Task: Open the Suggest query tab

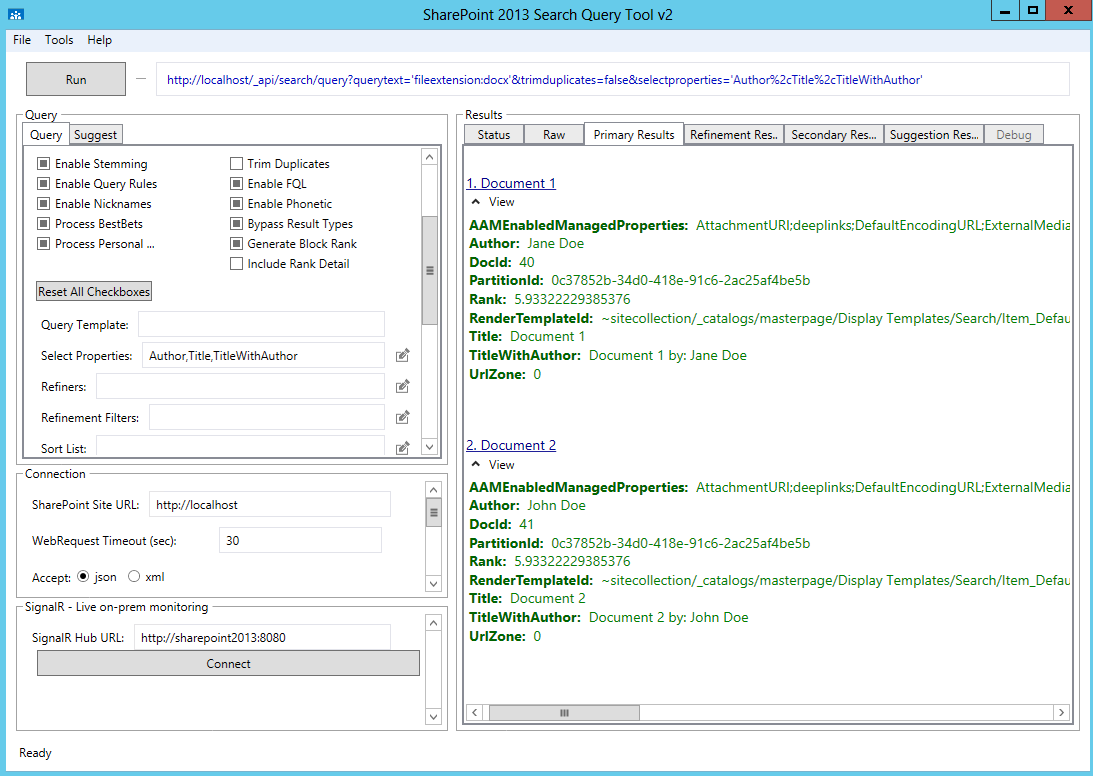Action: [x=96, y=135]
